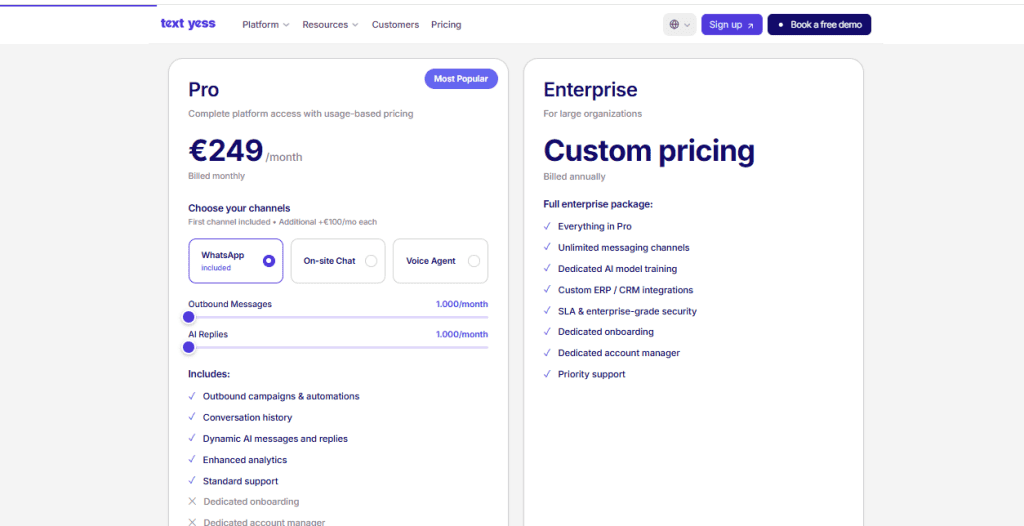Expand the Platform menu
This screenshot has height=526, width=1024.
[x=265, y=25]
